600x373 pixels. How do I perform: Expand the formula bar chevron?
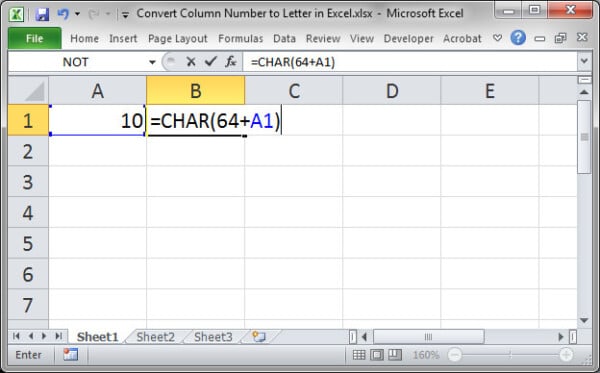click(x=584, y=61)
